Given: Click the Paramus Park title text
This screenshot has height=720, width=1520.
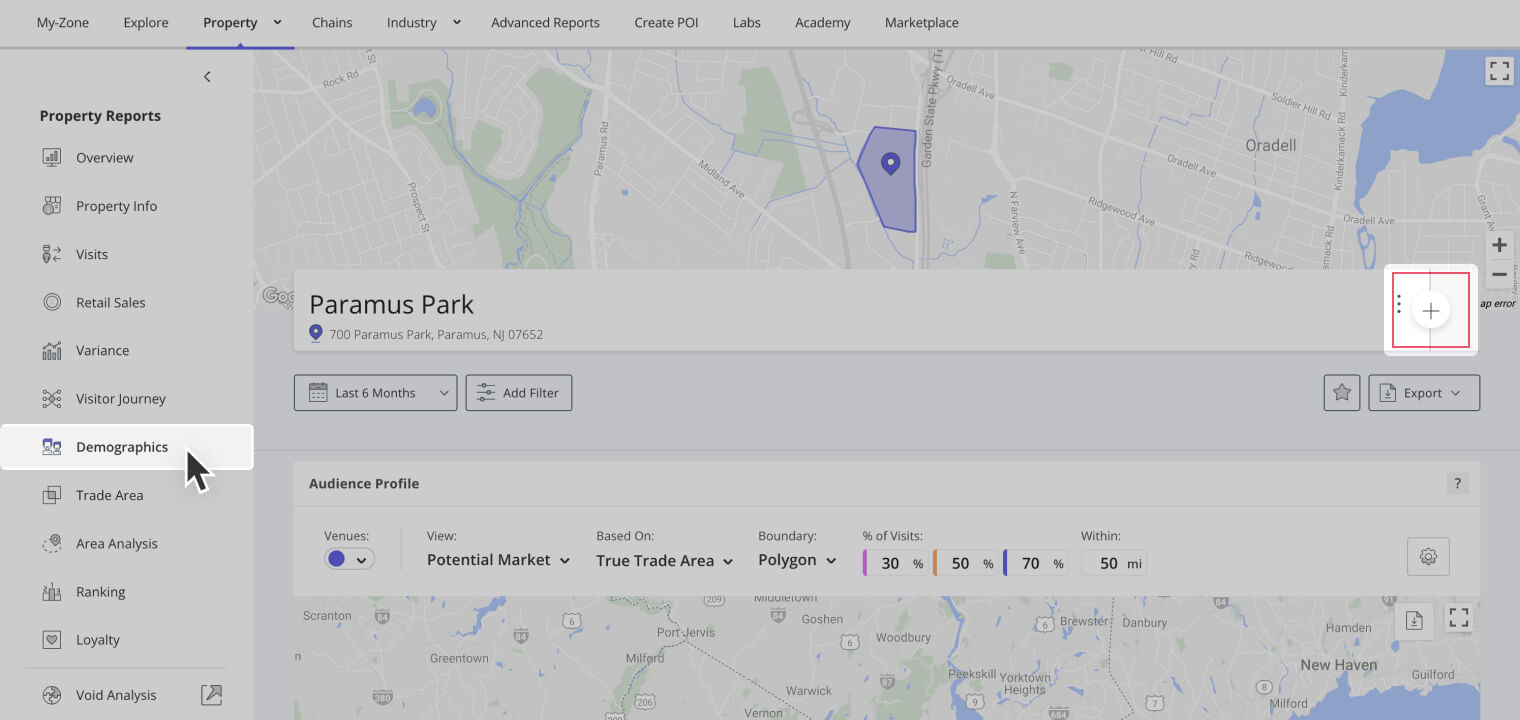Looking at the screenshot, I should [x=391, y=304].
